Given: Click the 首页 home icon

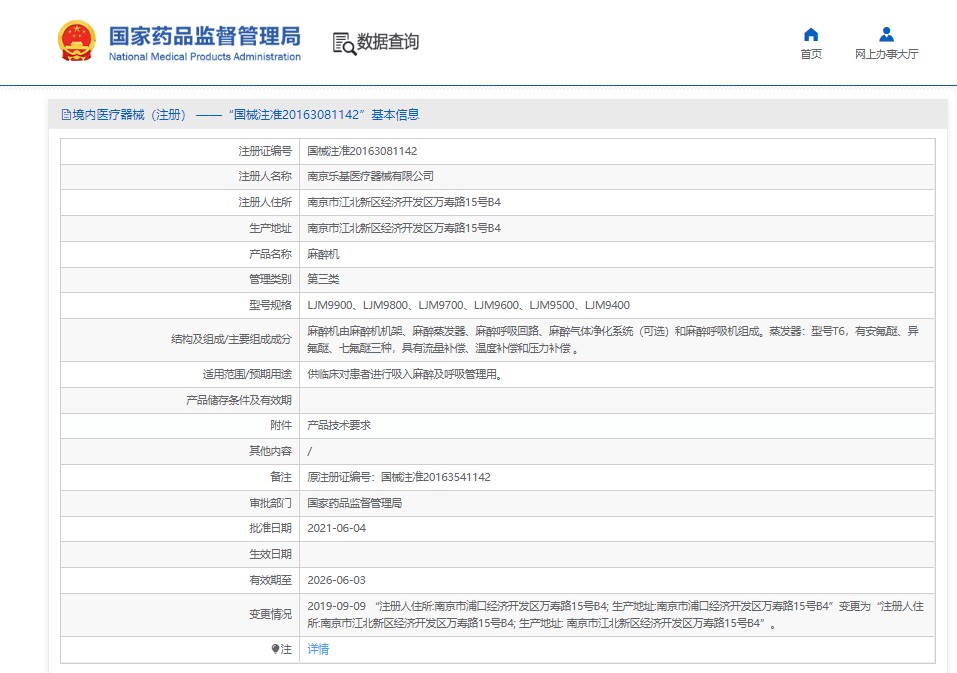Looking at the screenshot, I should coord(810,35).
